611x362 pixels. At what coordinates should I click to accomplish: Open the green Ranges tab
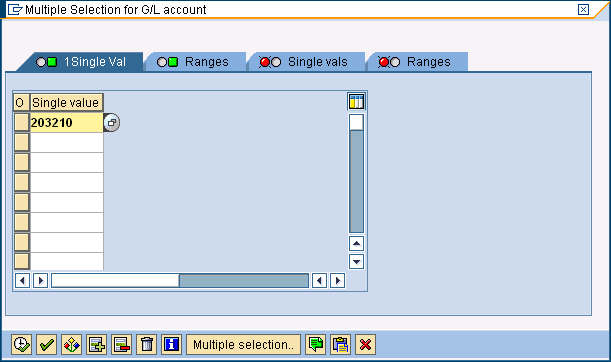[x=195, y=62]
